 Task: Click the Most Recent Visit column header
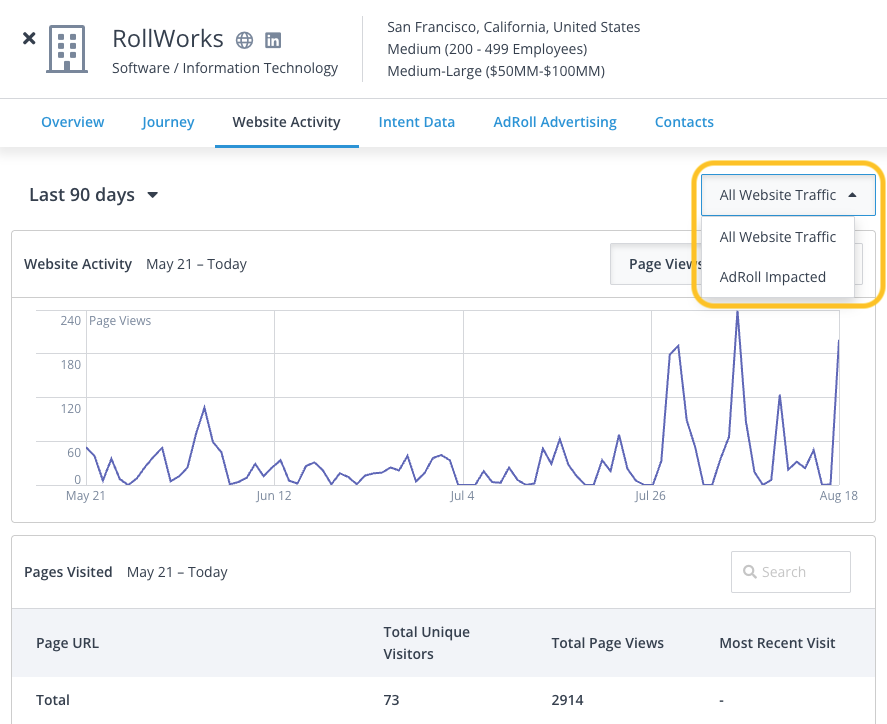(777, 643)
